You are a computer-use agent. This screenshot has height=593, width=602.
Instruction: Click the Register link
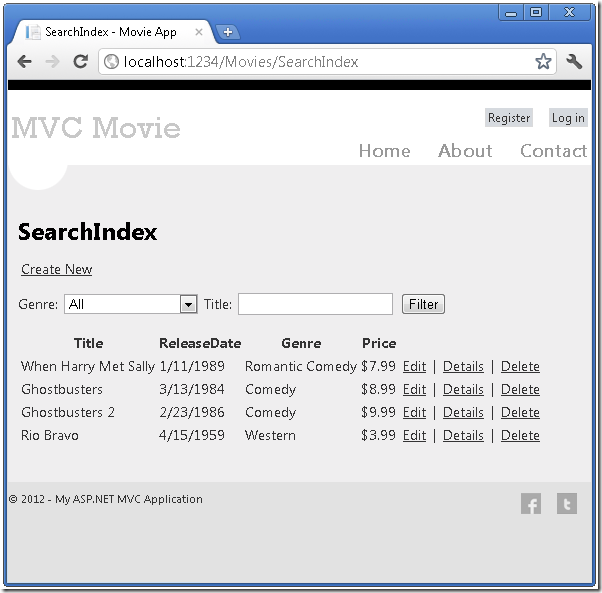click(509, 118)
